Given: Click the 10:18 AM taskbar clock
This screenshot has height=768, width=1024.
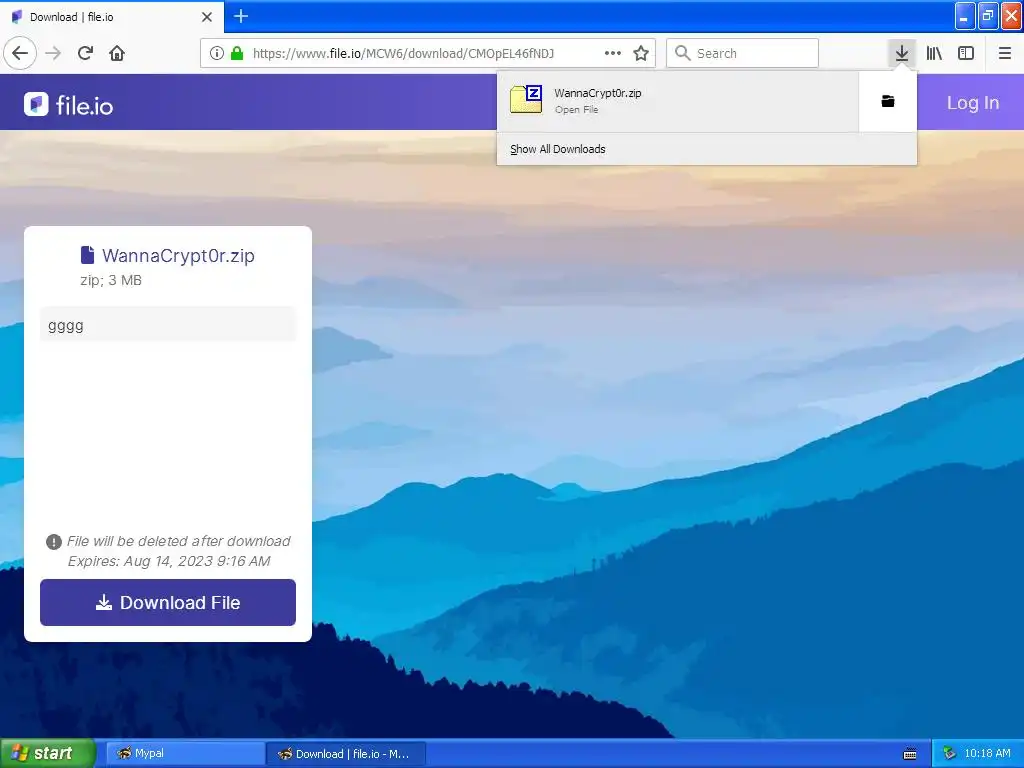Looking at the screenshot, I should 987,753.
